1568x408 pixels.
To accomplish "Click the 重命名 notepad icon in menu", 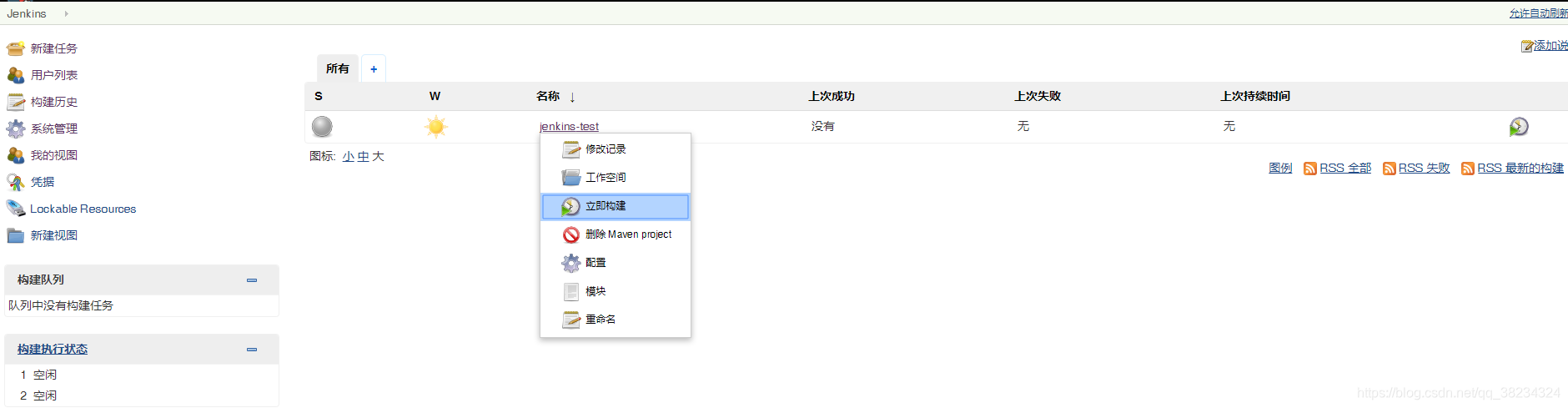I will [571, 320].
